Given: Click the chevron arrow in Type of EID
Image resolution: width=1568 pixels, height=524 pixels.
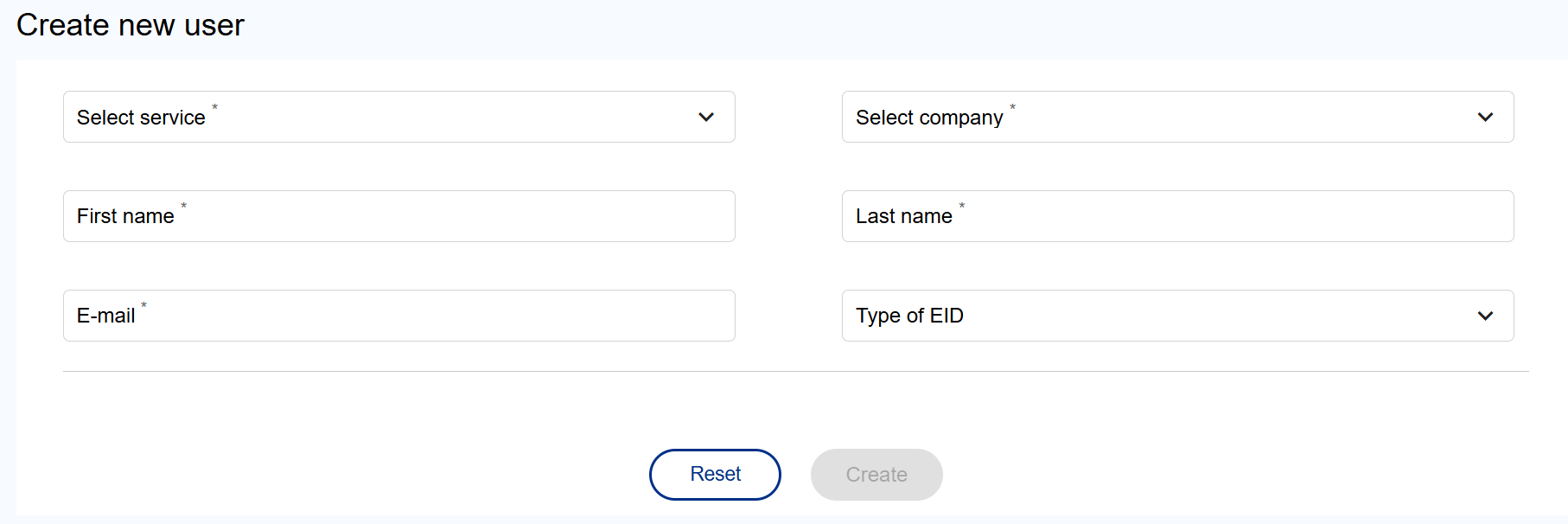Looking at the screenshot, I should [x=1485, y=316].
